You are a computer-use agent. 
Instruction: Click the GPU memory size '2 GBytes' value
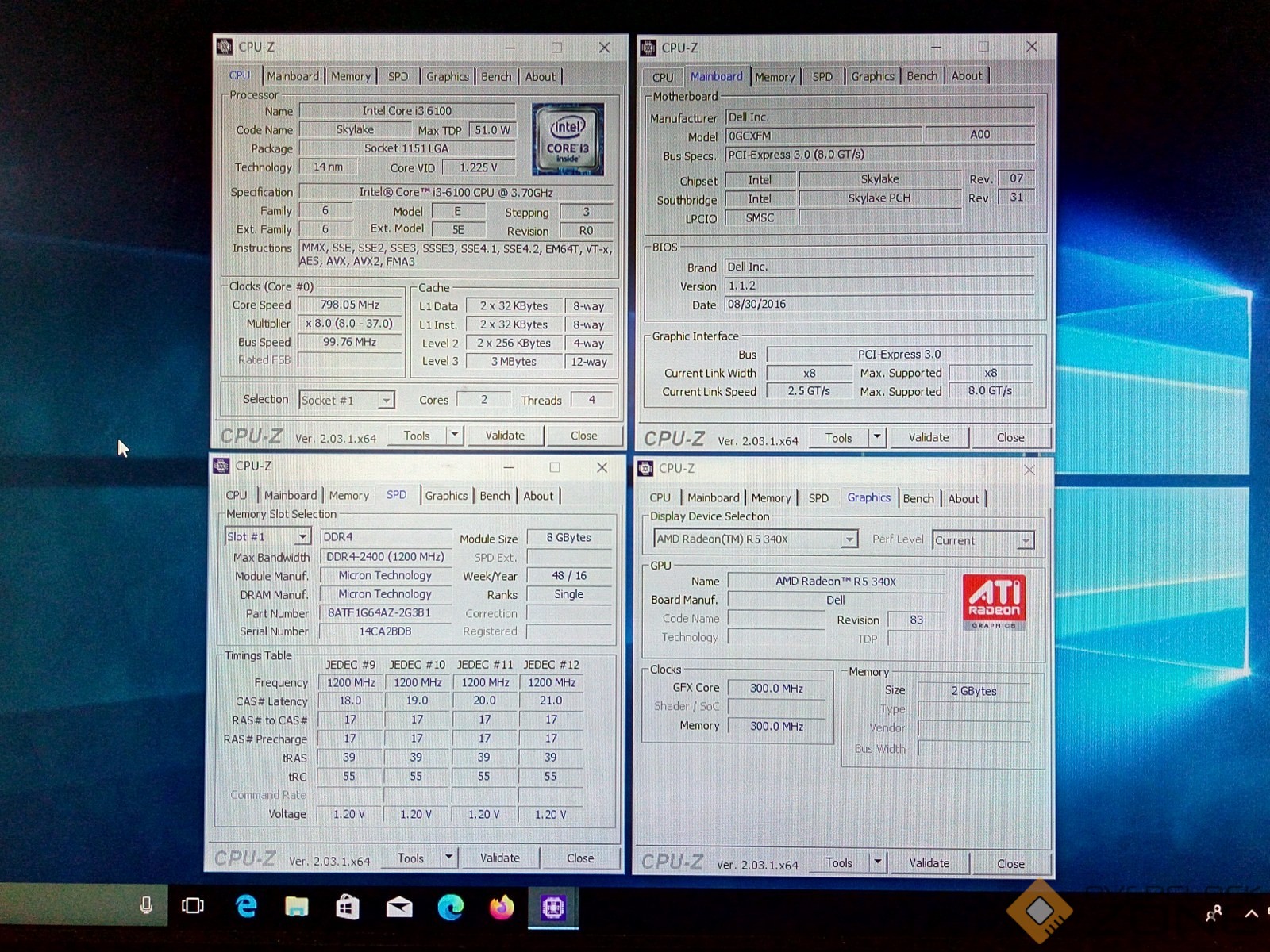pyautogui.click(x=974, y=691)
